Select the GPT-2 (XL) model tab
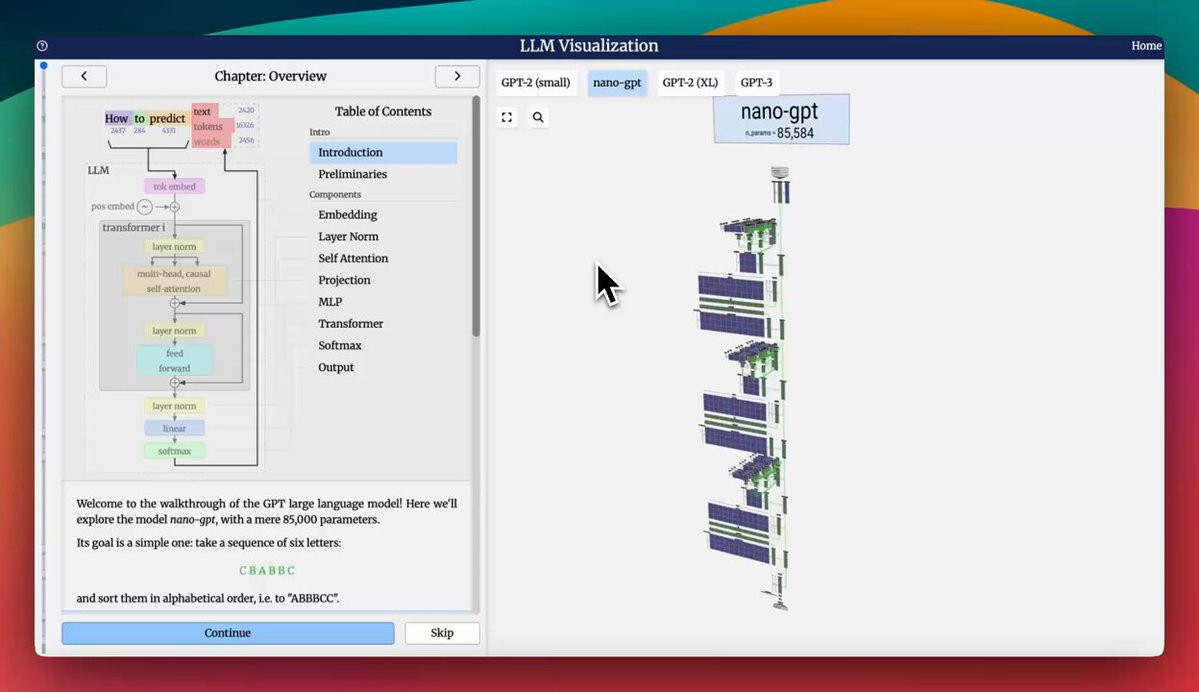The width and height of the screenshot is (1199, 692). click(x=690, y=83)
